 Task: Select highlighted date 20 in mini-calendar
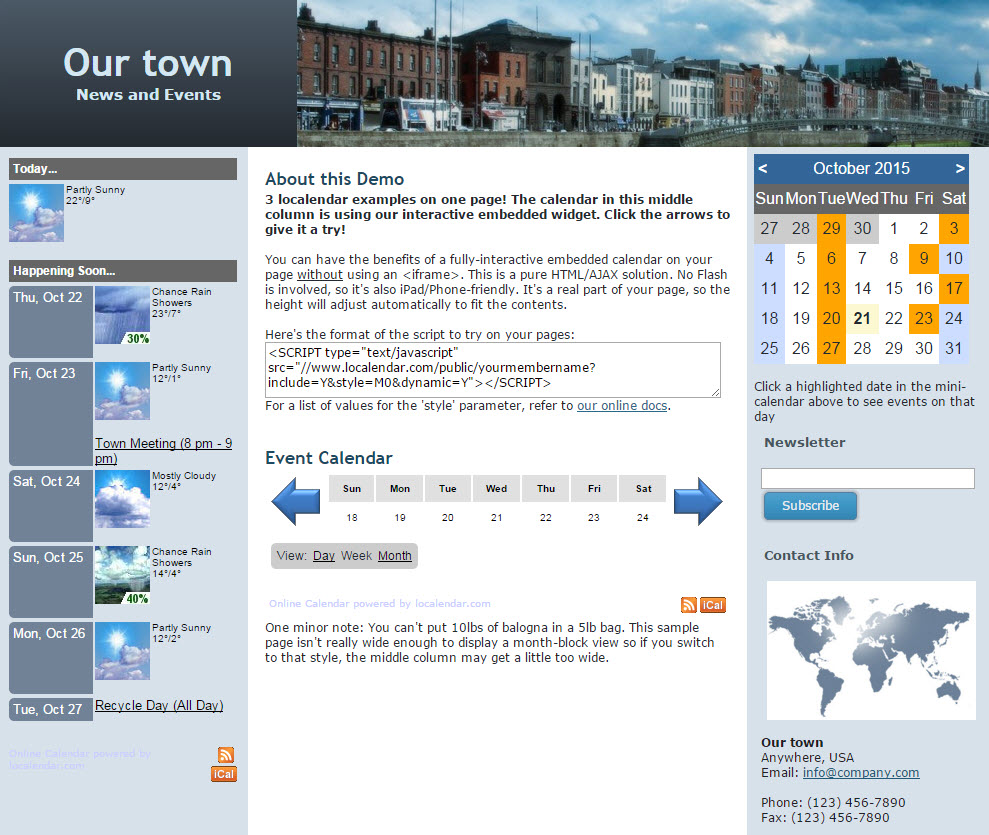[831, 318]
